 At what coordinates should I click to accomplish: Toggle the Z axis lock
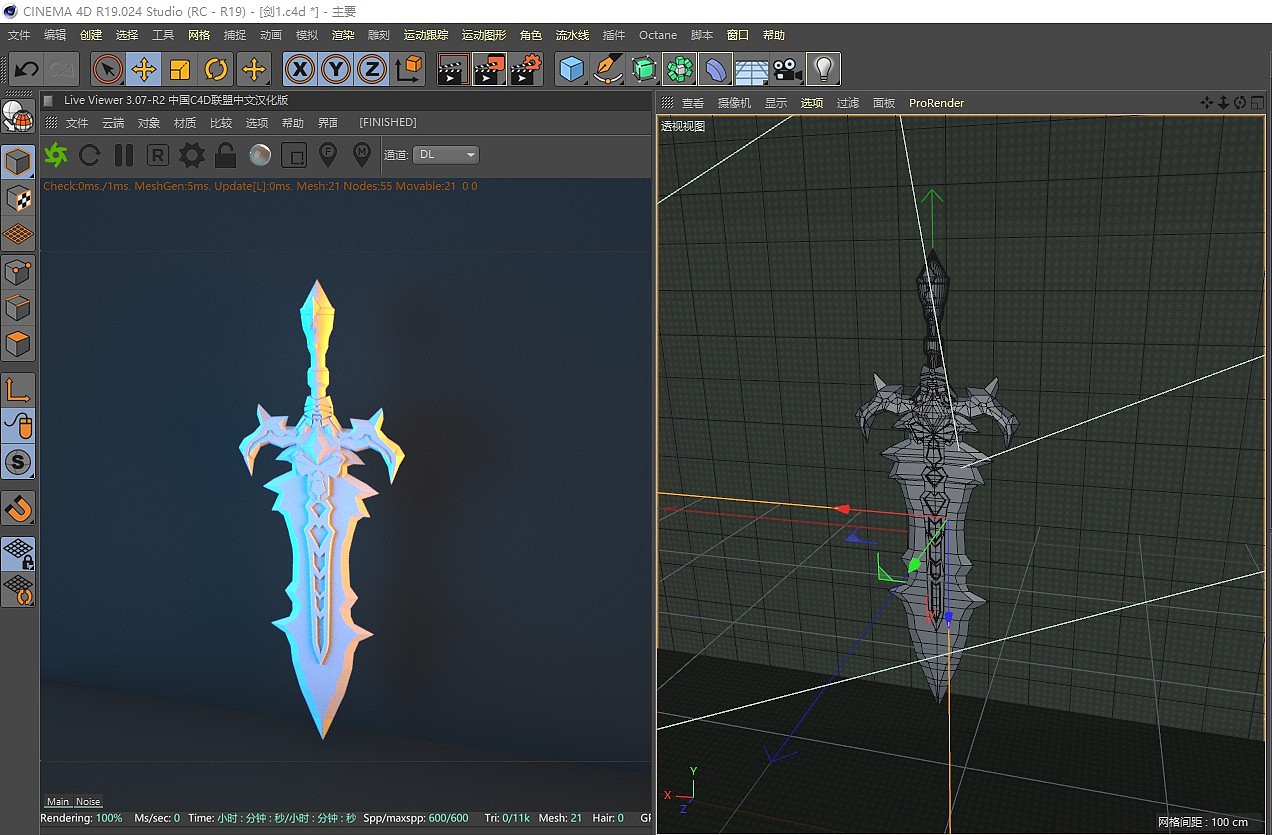[372, 69]
